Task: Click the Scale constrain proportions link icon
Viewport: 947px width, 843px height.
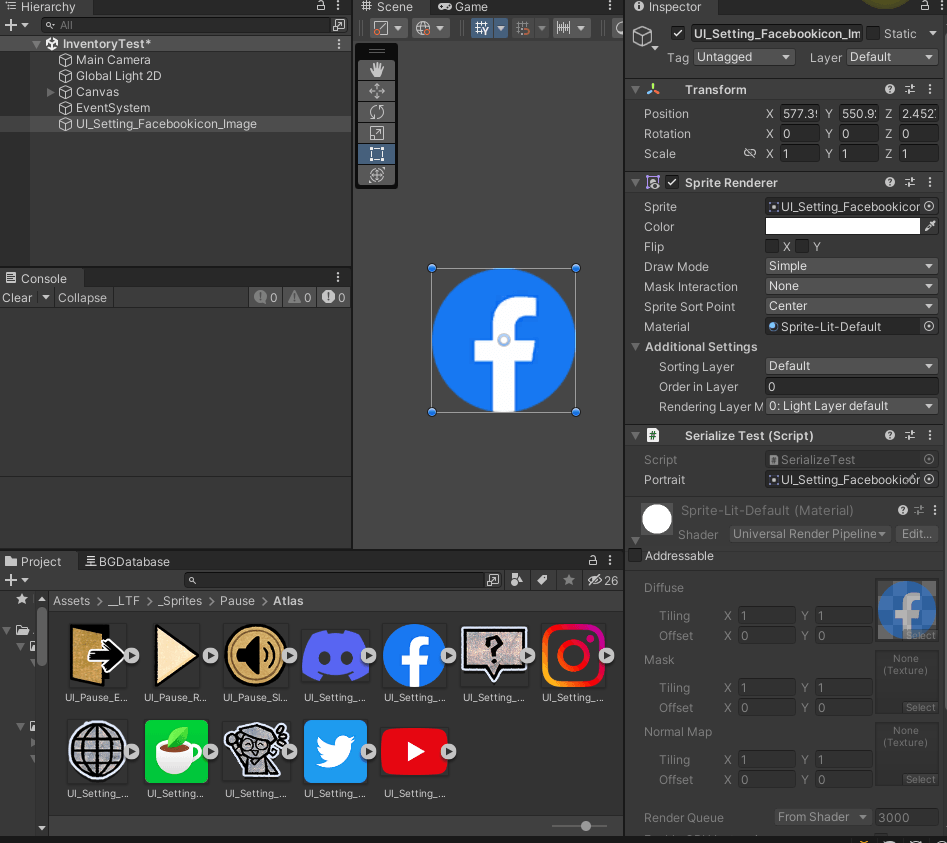Action: coord(750,153)
